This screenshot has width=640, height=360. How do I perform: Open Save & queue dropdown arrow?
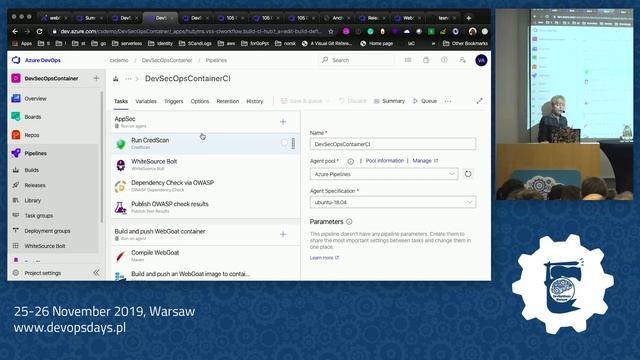point(327,101)
